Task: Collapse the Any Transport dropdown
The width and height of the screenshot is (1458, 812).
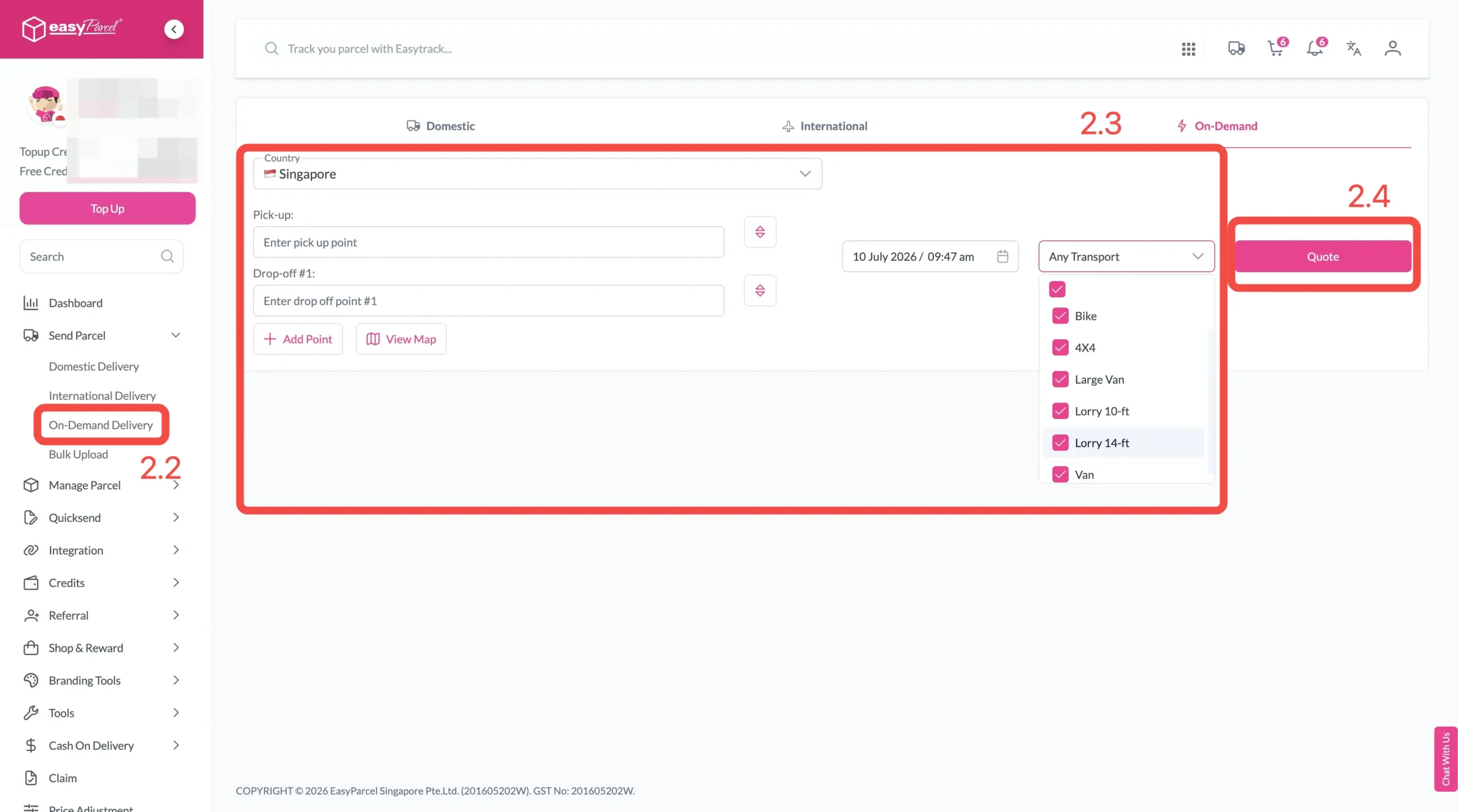Action: click(1126, 256)
